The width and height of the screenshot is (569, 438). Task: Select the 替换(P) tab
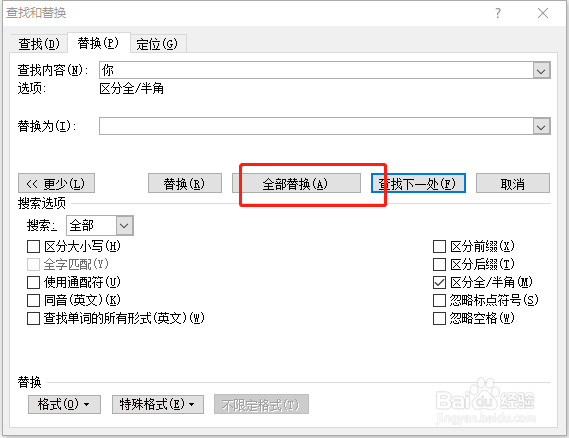[x=98, y=43]
